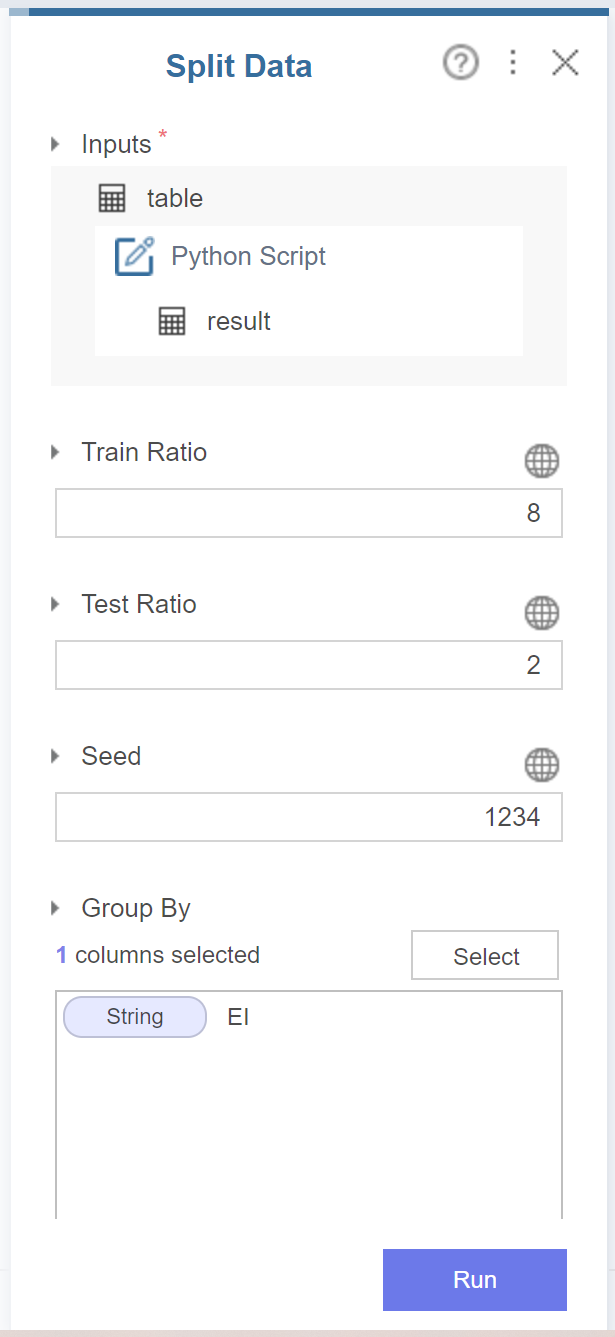615x1337 pixels.
Task: Click the Python Script edit icon
Action: coord(134,256)
